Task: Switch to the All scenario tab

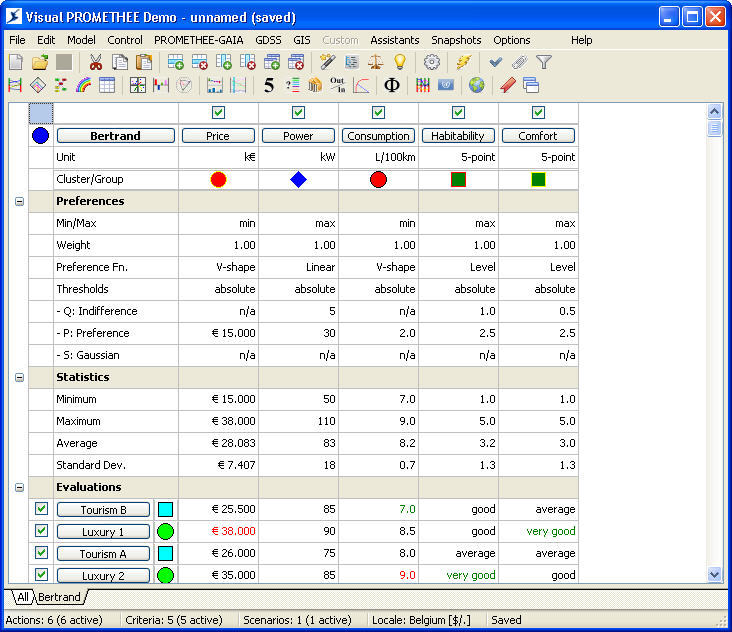Action: (22, 597)
